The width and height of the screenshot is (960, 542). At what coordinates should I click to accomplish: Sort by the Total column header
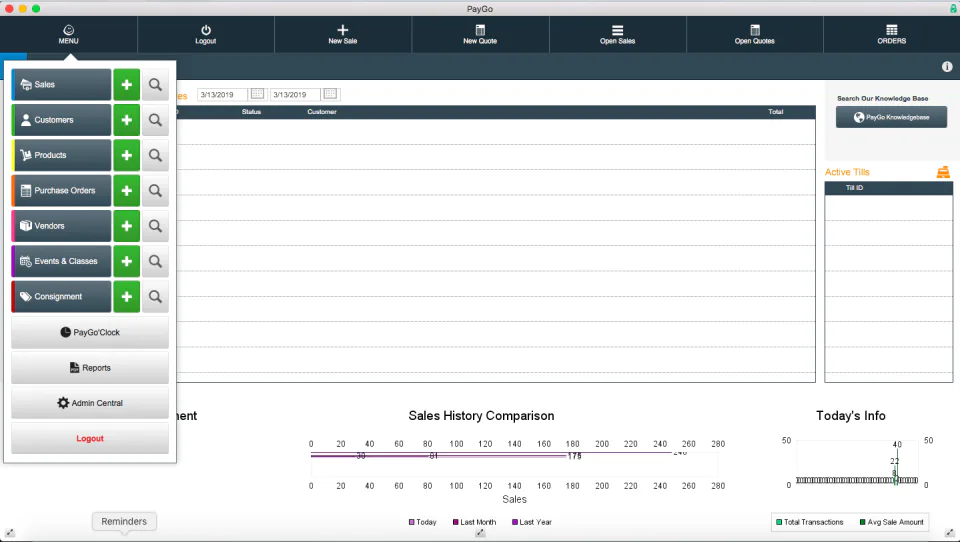(776, 111)
